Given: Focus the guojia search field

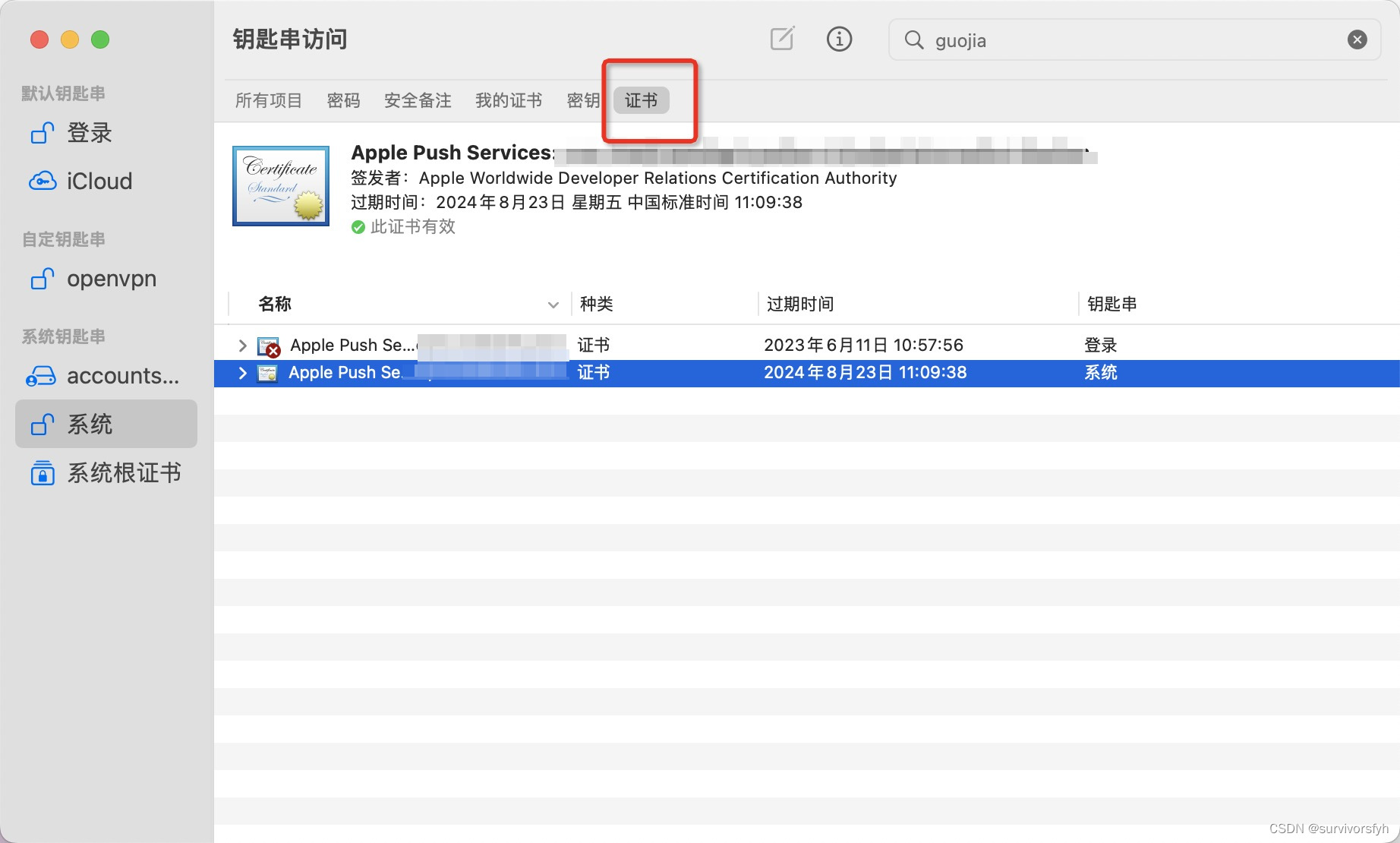Looking at the screenshot, I should point(1134,39).
